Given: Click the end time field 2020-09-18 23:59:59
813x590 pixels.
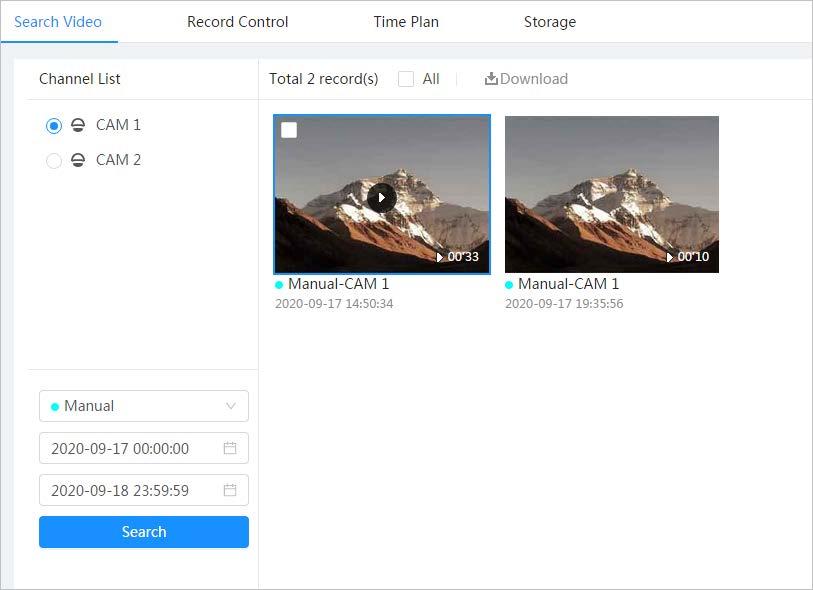Looking at the screenshot, I should pyautogui.click(x=144, y=490).
